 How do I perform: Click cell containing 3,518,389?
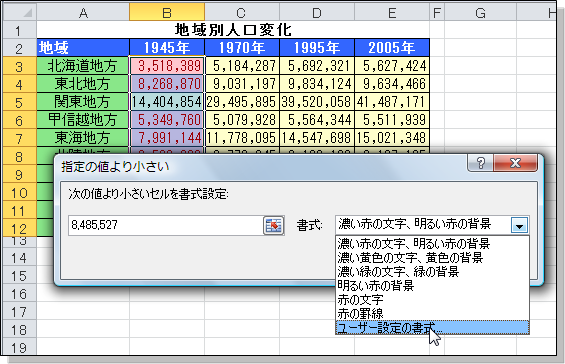point(167,66)
